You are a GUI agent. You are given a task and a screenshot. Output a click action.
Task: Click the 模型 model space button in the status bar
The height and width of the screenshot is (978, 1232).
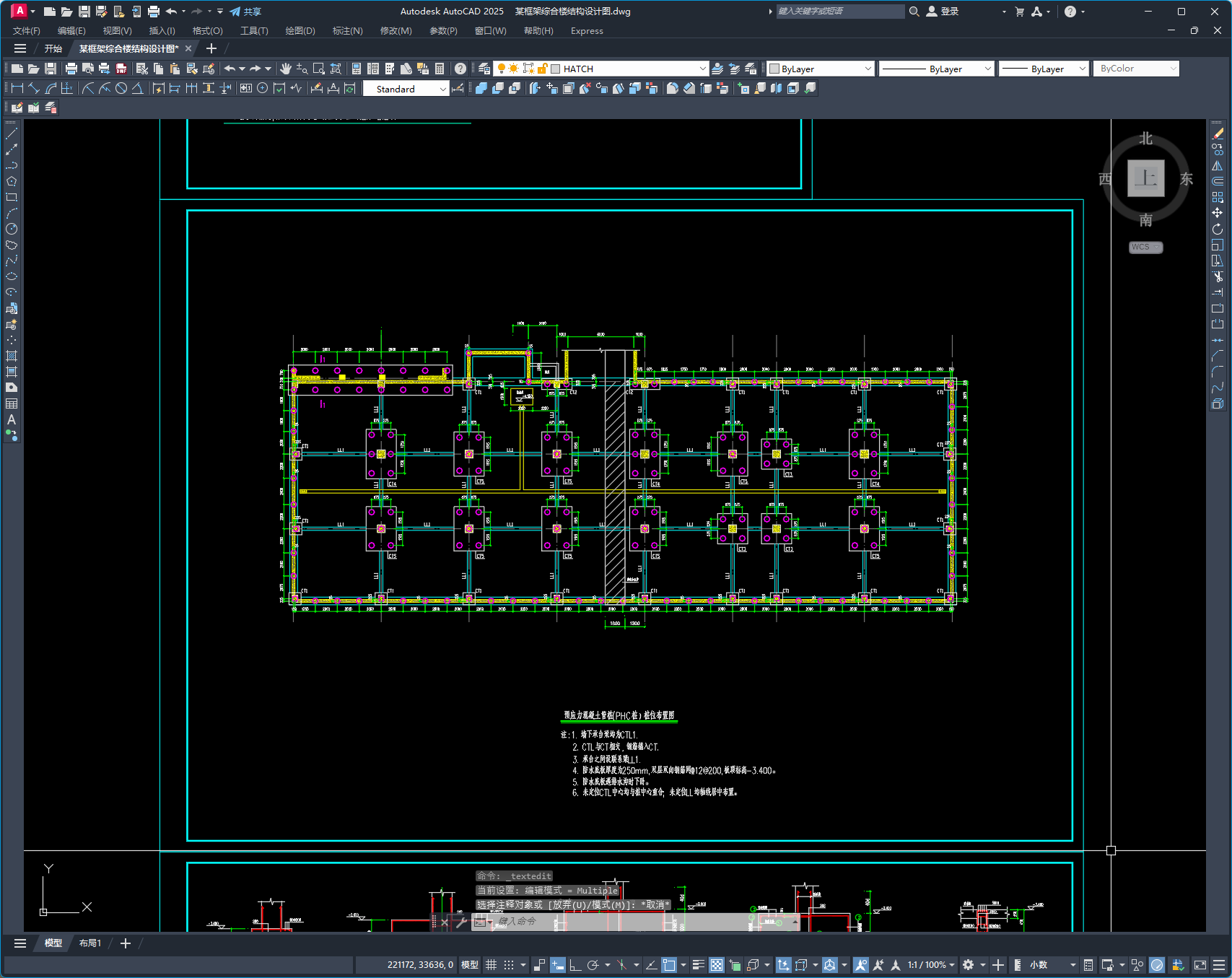pos(470,965)
